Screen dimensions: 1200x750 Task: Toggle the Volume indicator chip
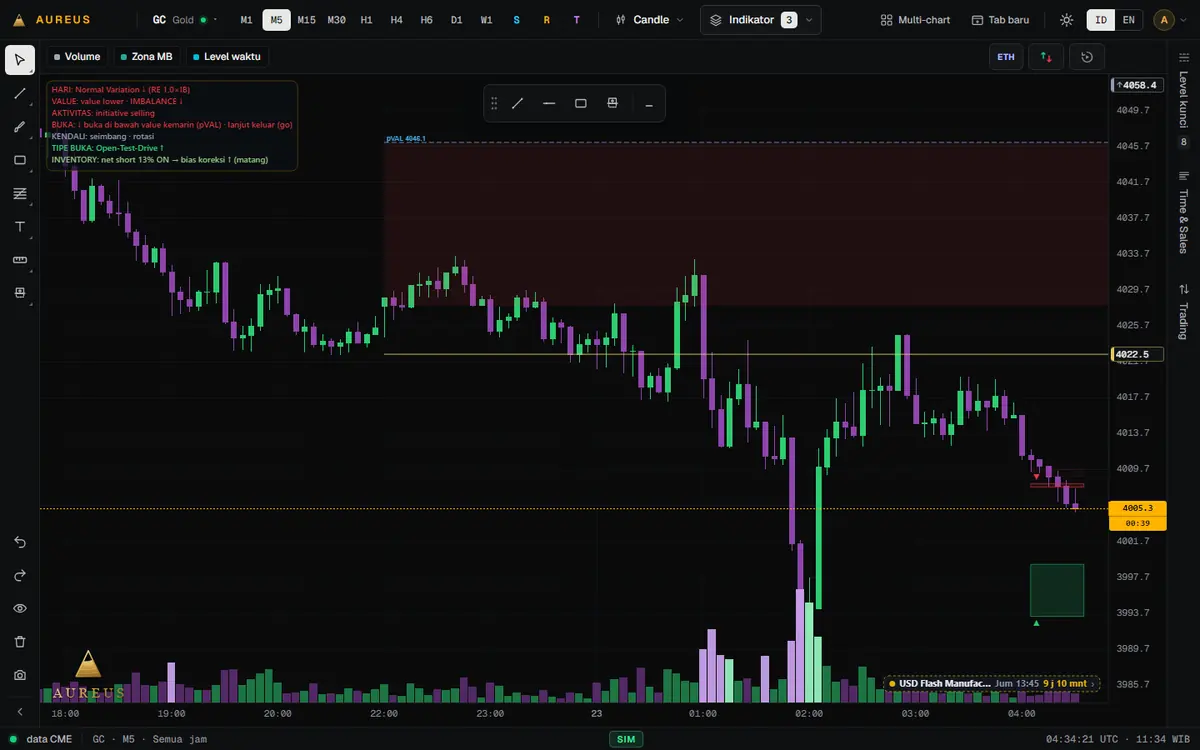pyautogui.click(x=77, y=57)
